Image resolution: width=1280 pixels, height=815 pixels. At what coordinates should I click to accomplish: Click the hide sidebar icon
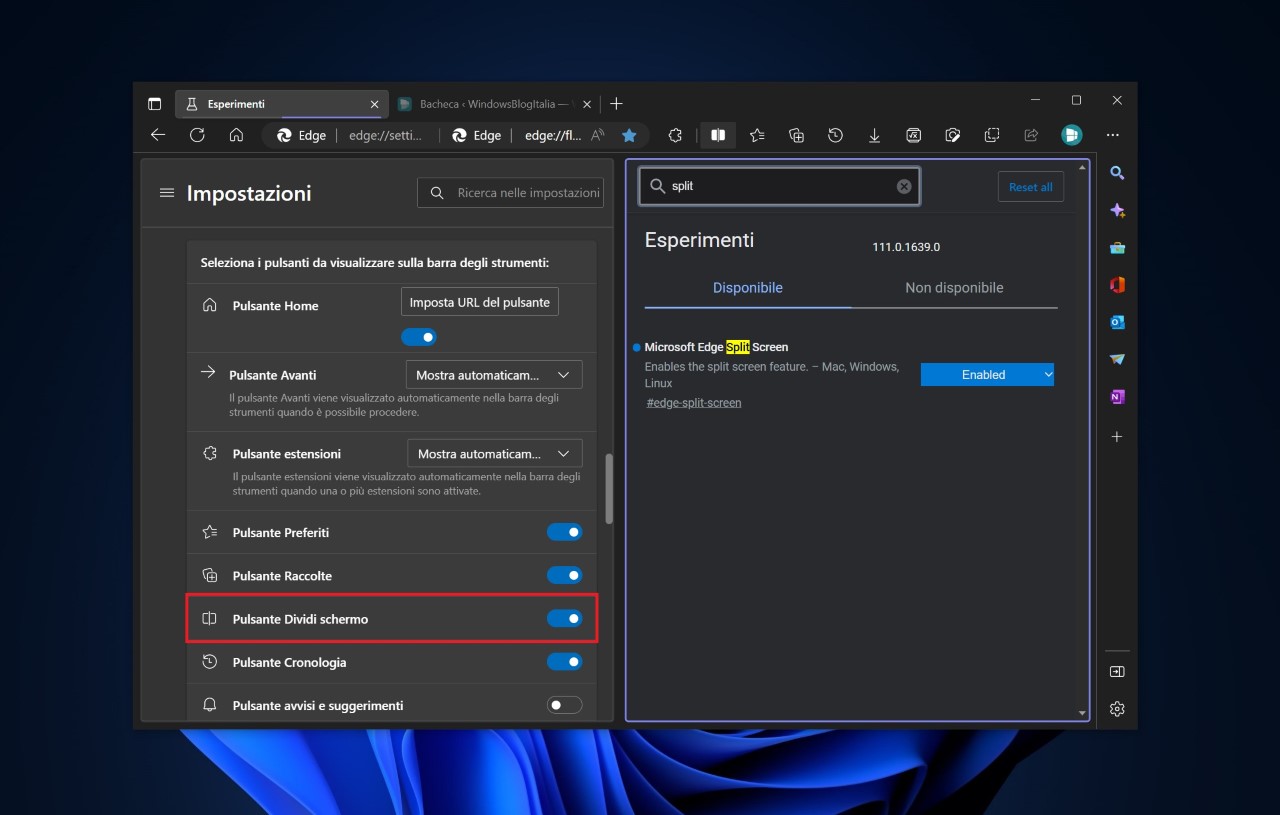1117,671
